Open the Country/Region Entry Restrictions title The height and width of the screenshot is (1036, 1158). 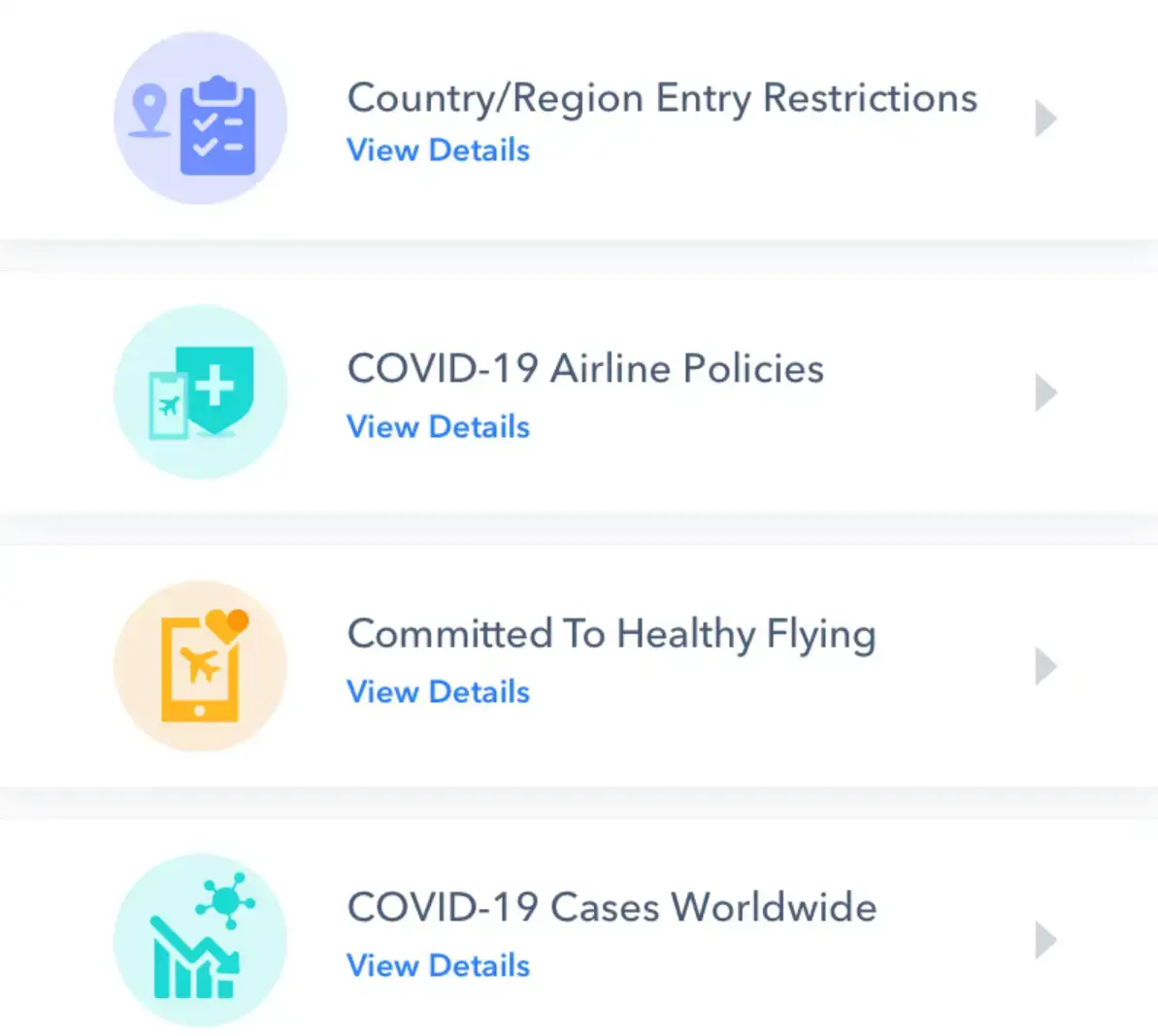coord(662,99)
